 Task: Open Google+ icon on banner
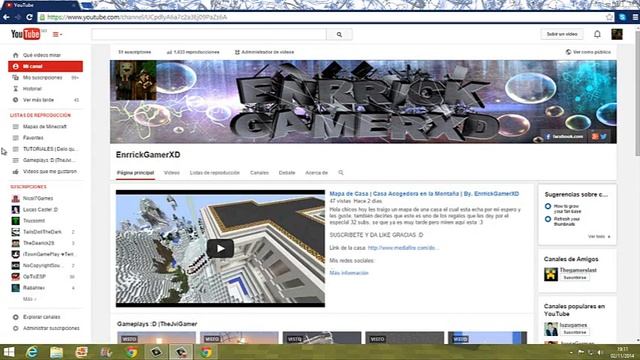click(595, 137)
